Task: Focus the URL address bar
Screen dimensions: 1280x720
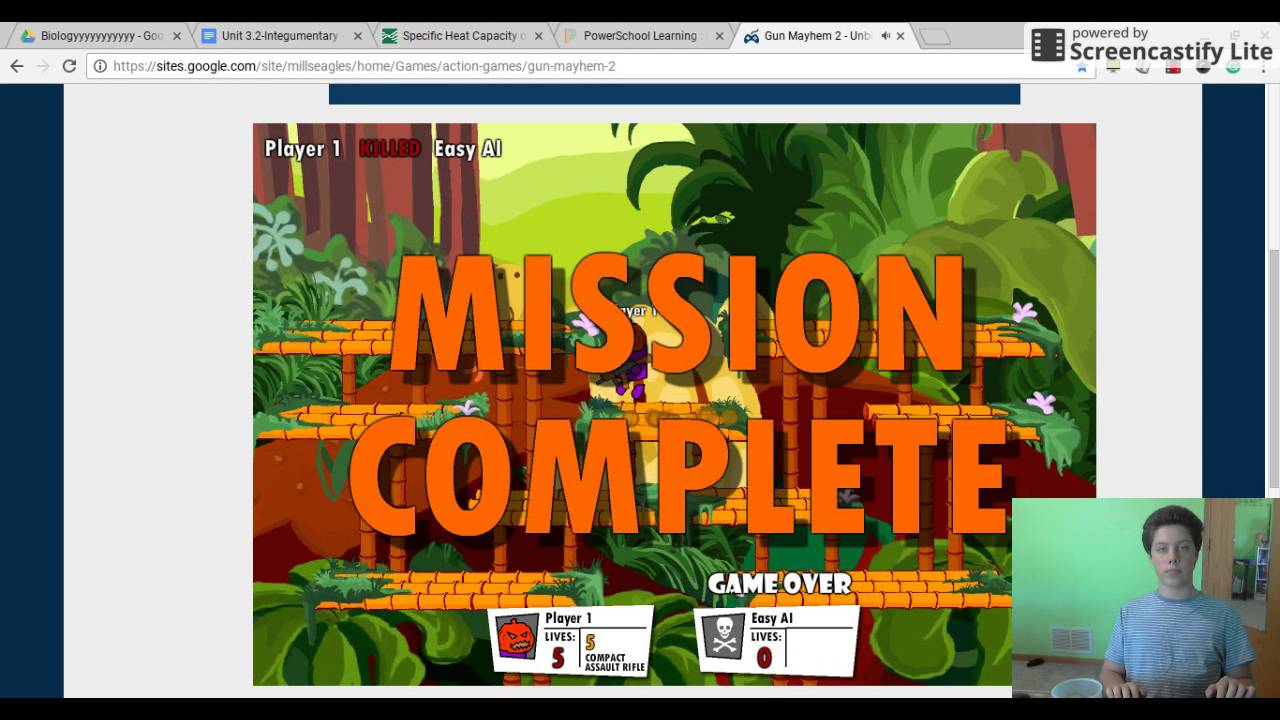Action: (580, 66)
